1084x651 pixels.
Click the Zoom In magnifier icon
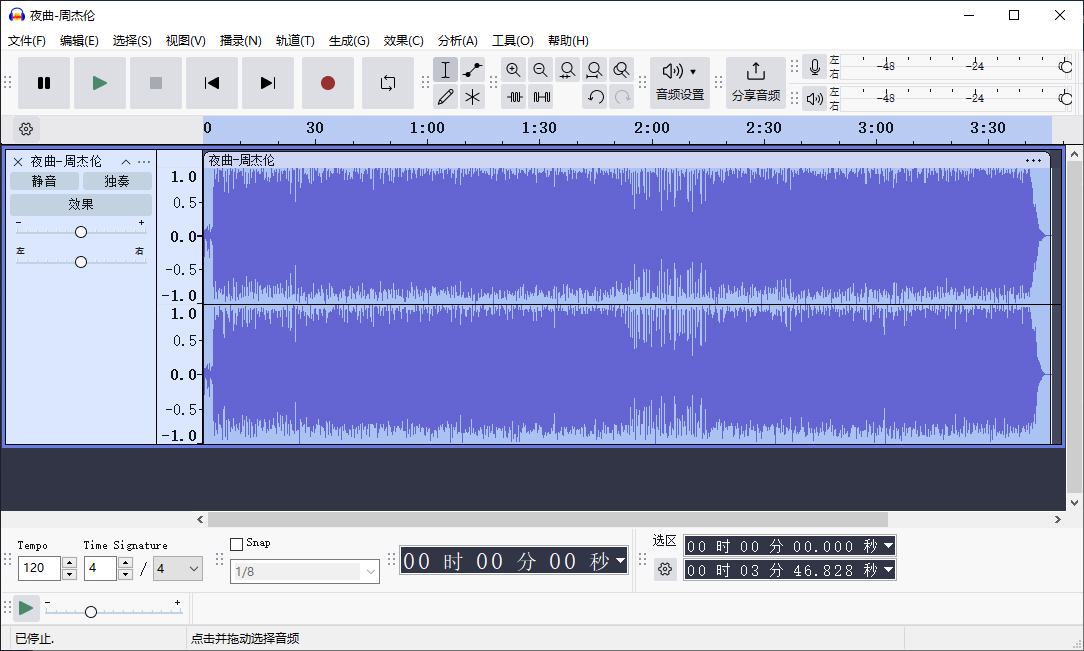514,70
